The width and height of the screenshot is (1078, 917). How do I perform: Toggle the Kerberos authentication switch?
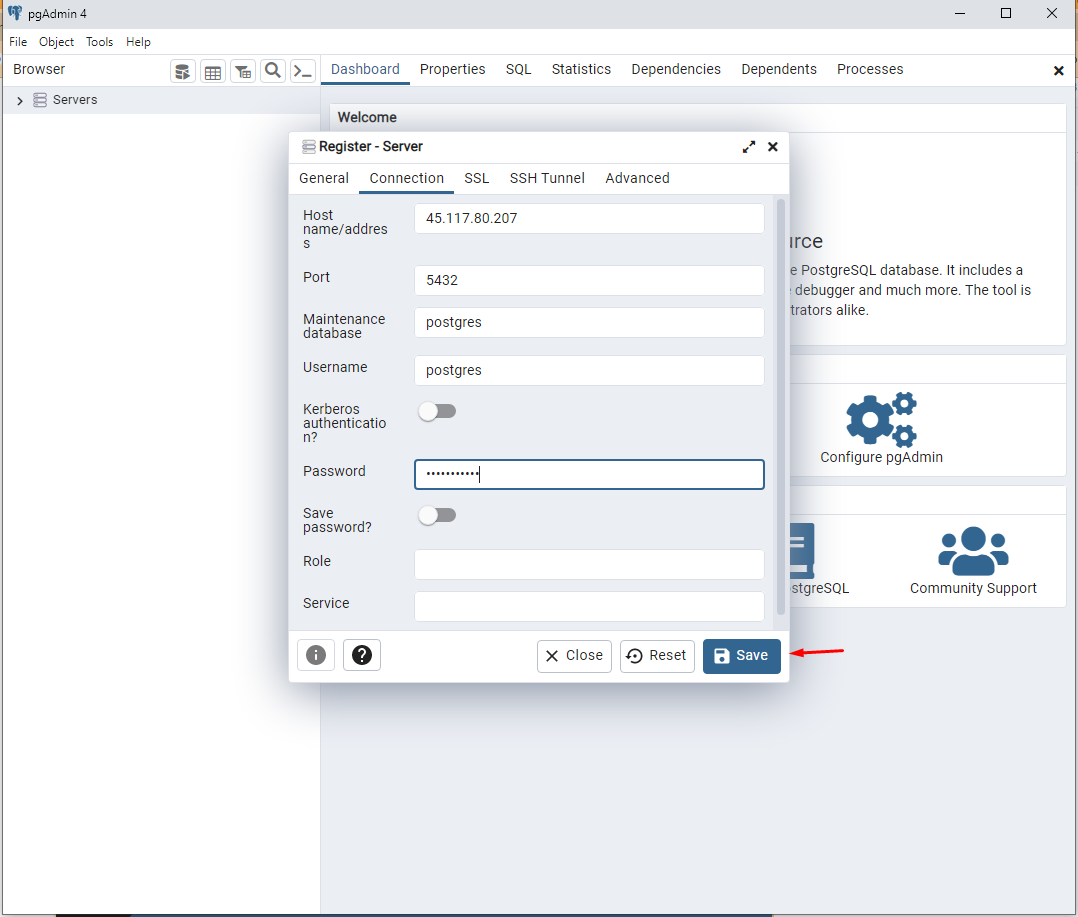pos(437,412)
